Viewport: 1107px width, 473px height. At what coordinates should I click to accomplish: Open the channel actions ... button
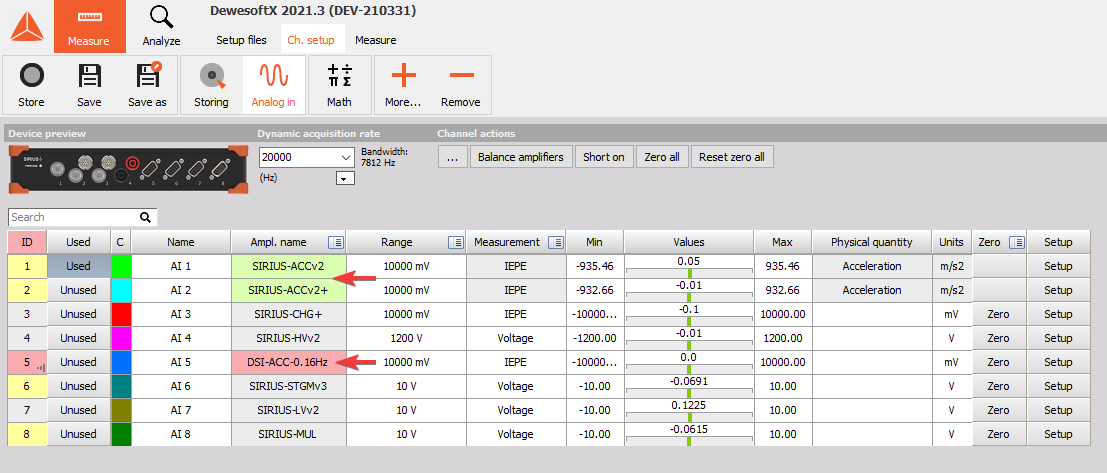click(453, 157)
